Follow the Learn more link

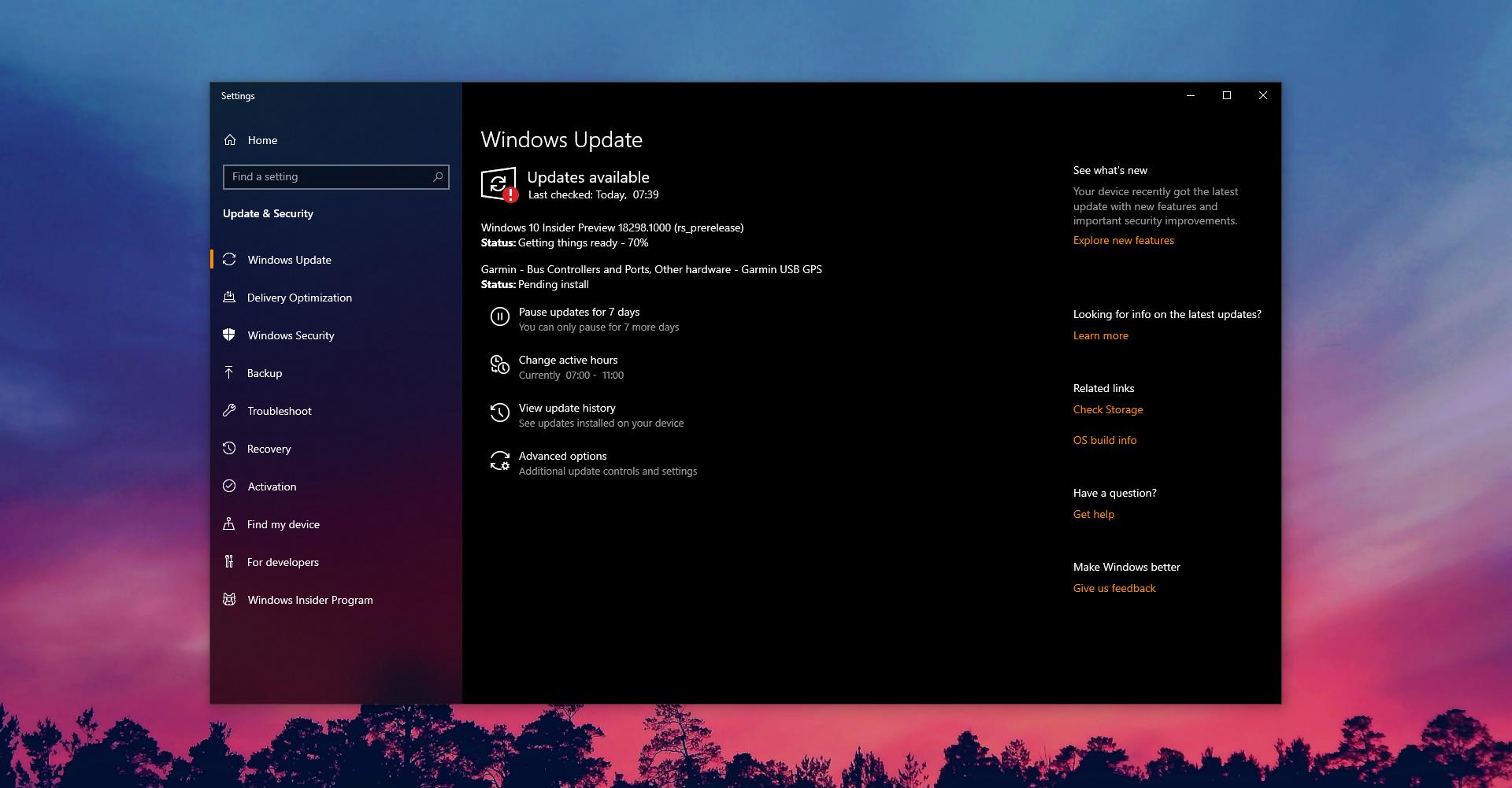point(1100,335)
